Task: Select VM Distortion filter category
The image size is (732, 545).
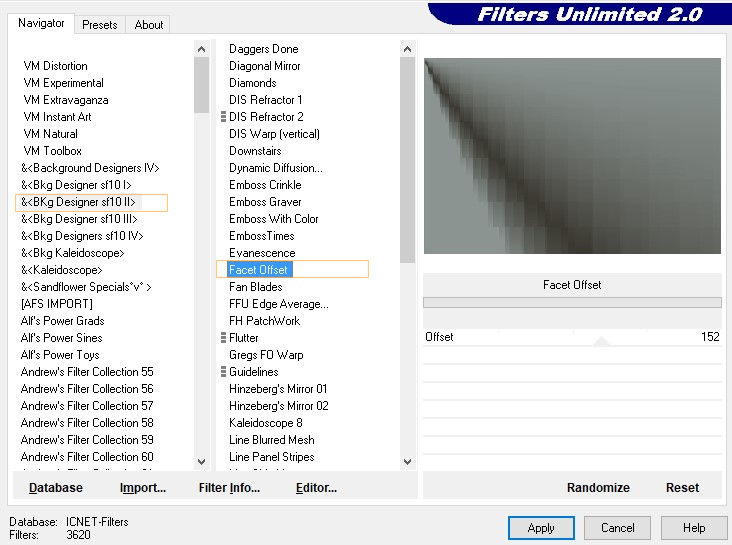Action: click(56, 66)
